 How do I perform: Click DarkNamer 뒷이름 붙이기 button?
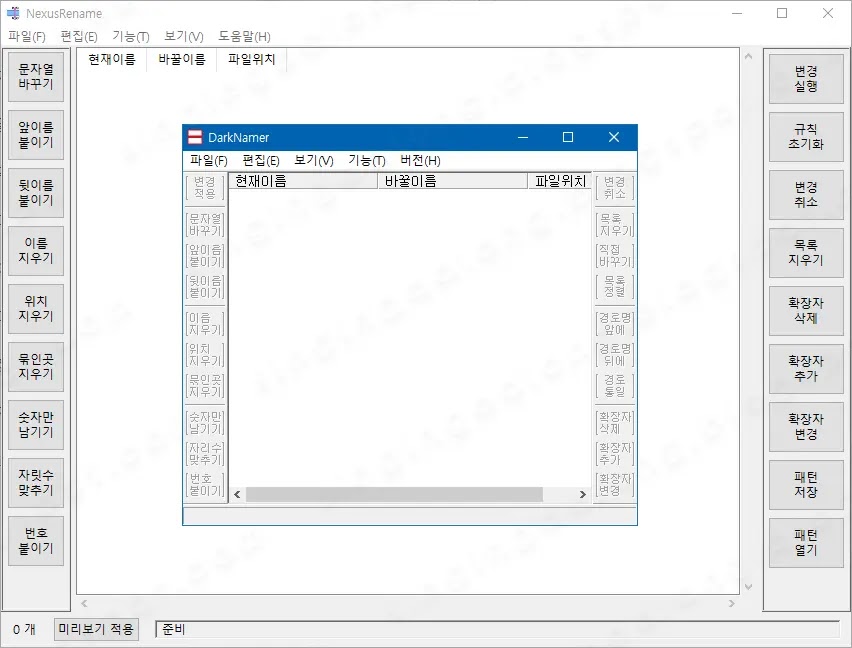tap(205, 287)
